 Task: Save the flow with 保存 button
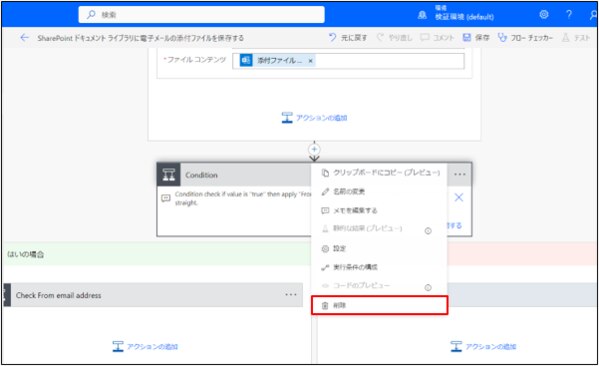tap(476, 37)
